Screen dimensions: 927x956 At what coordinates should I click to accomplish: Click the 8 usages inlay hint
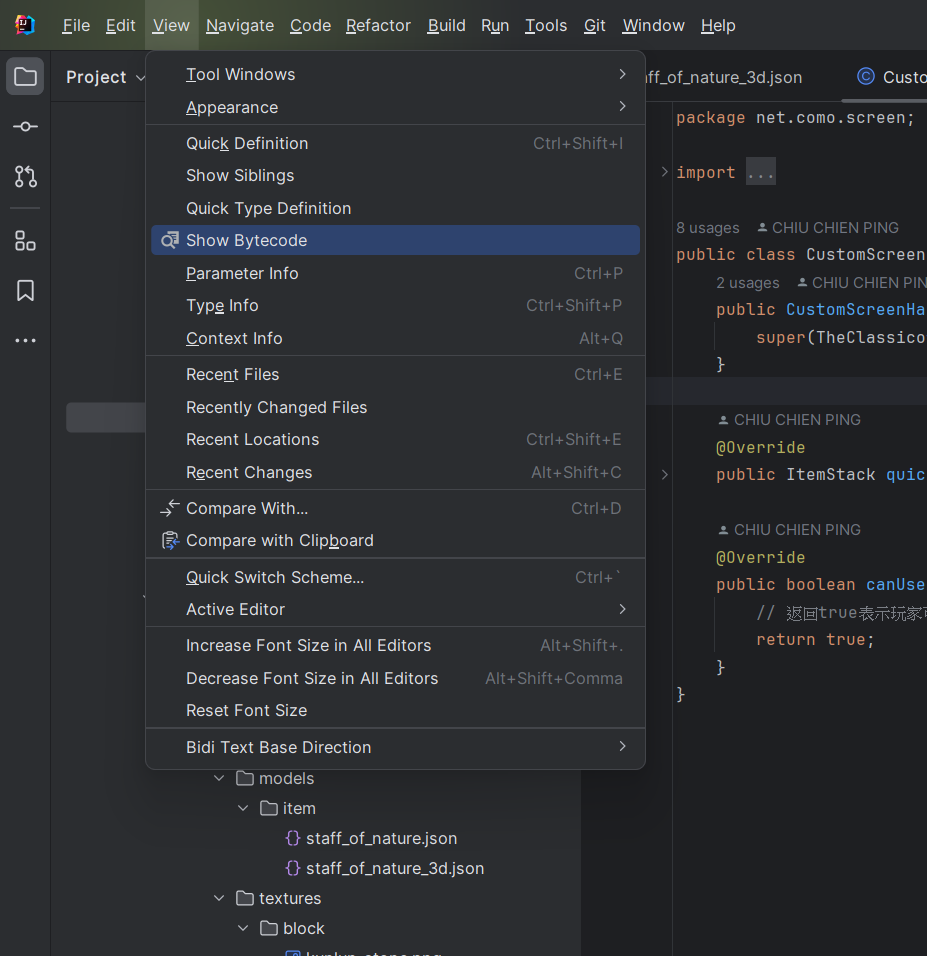click(x=708, y=227)
